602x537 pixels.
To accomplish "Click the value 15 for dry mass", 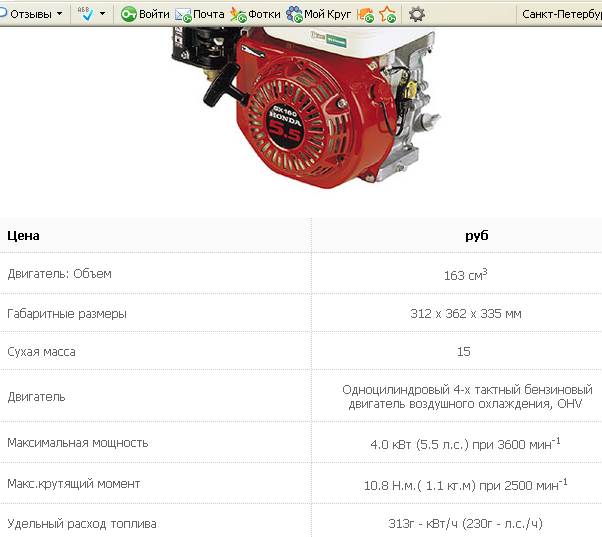I will pos(463,352).
